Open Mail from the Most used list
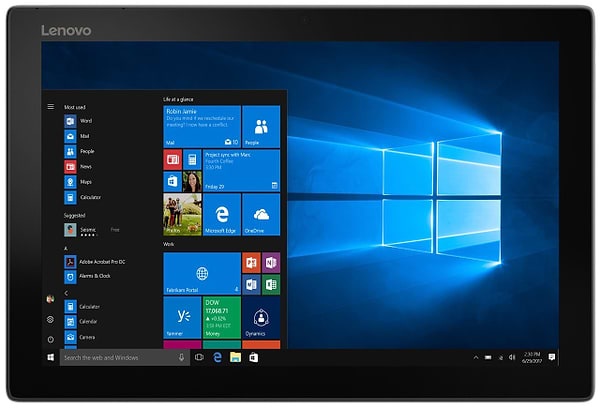Viewport: 600px width, 409px height. (77, 136)
